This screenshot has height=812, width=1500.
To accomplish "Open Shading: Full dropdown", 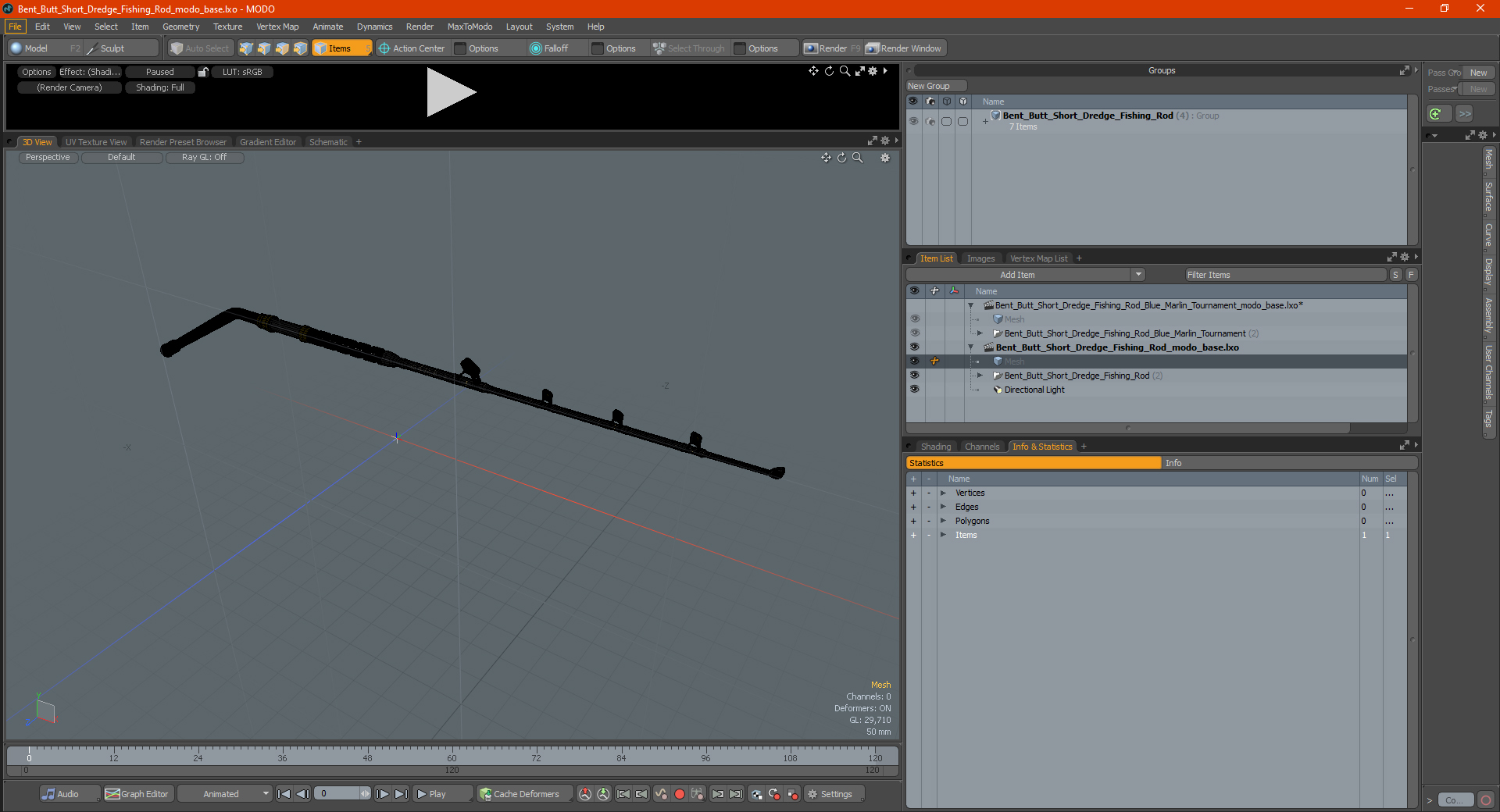I will (x=160, y=87).
